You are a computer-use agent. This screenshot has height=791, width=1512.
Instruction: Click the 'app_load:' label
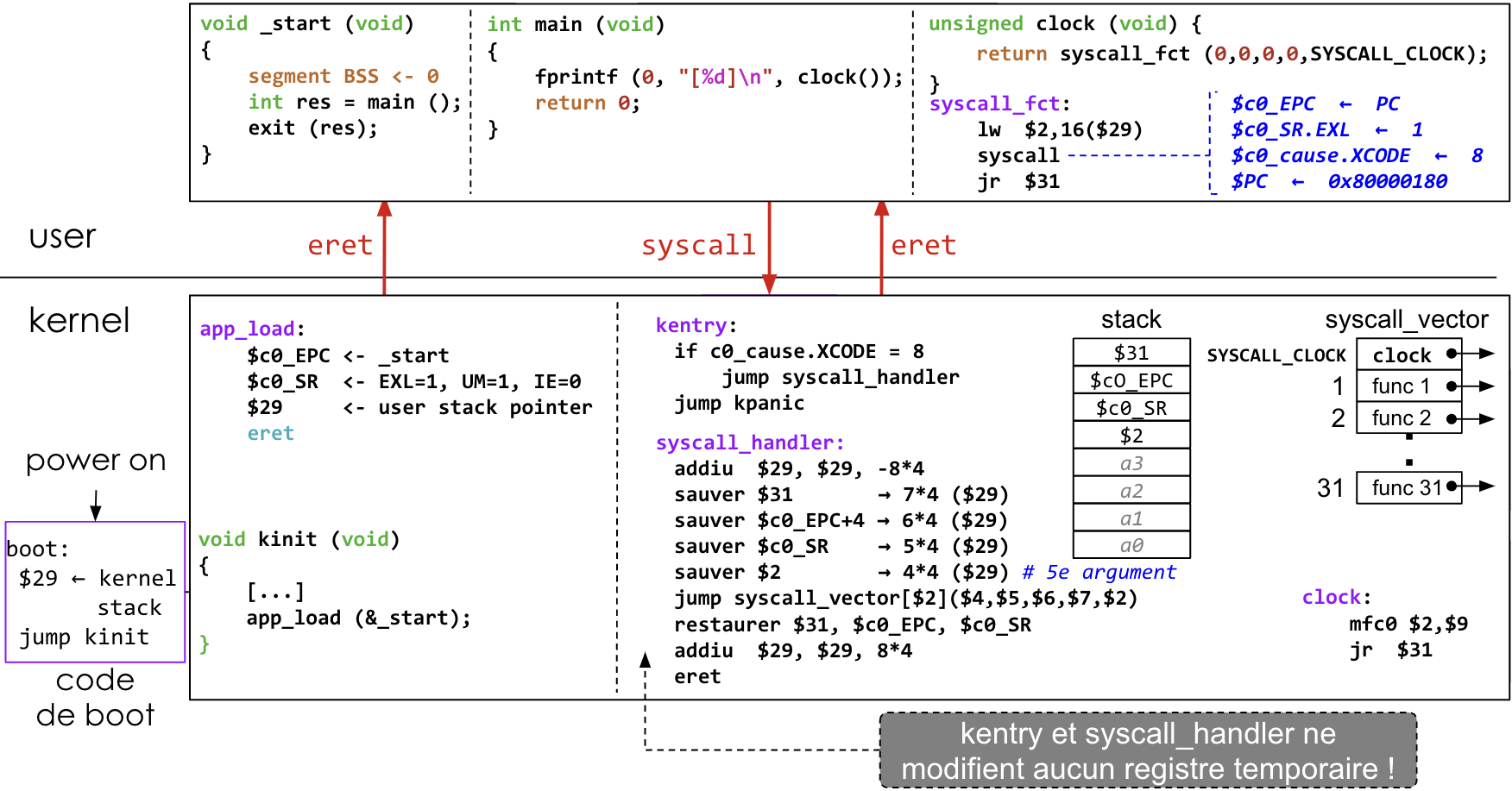tap(252, 330)
